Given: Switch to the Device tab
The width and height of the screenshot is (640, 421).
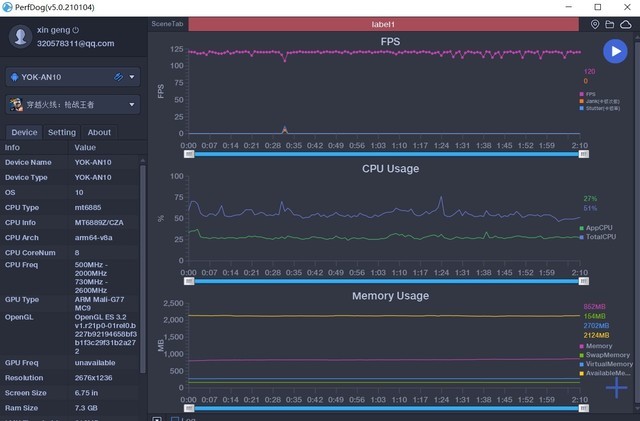Looking at the screenshot, I should point(24,132).
